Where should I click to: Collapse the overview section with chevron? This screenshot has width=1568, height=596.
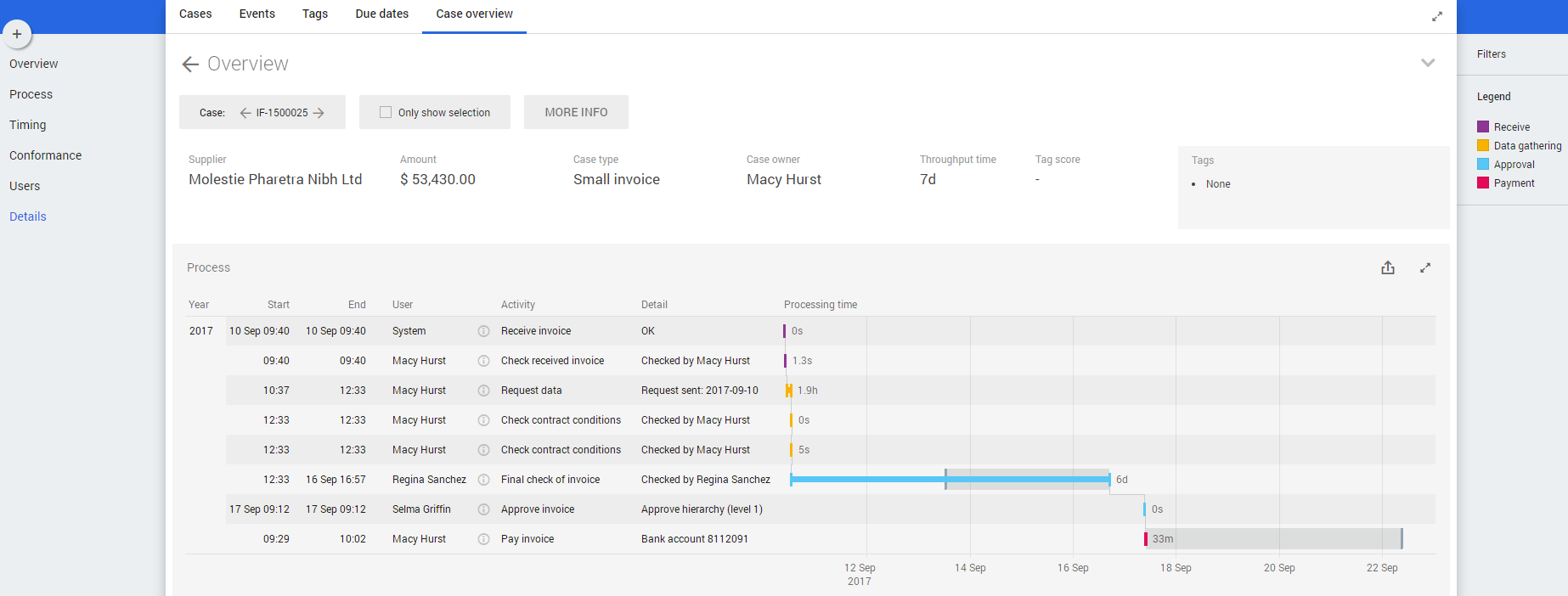pyautogui.click(x=1428, y=63)
